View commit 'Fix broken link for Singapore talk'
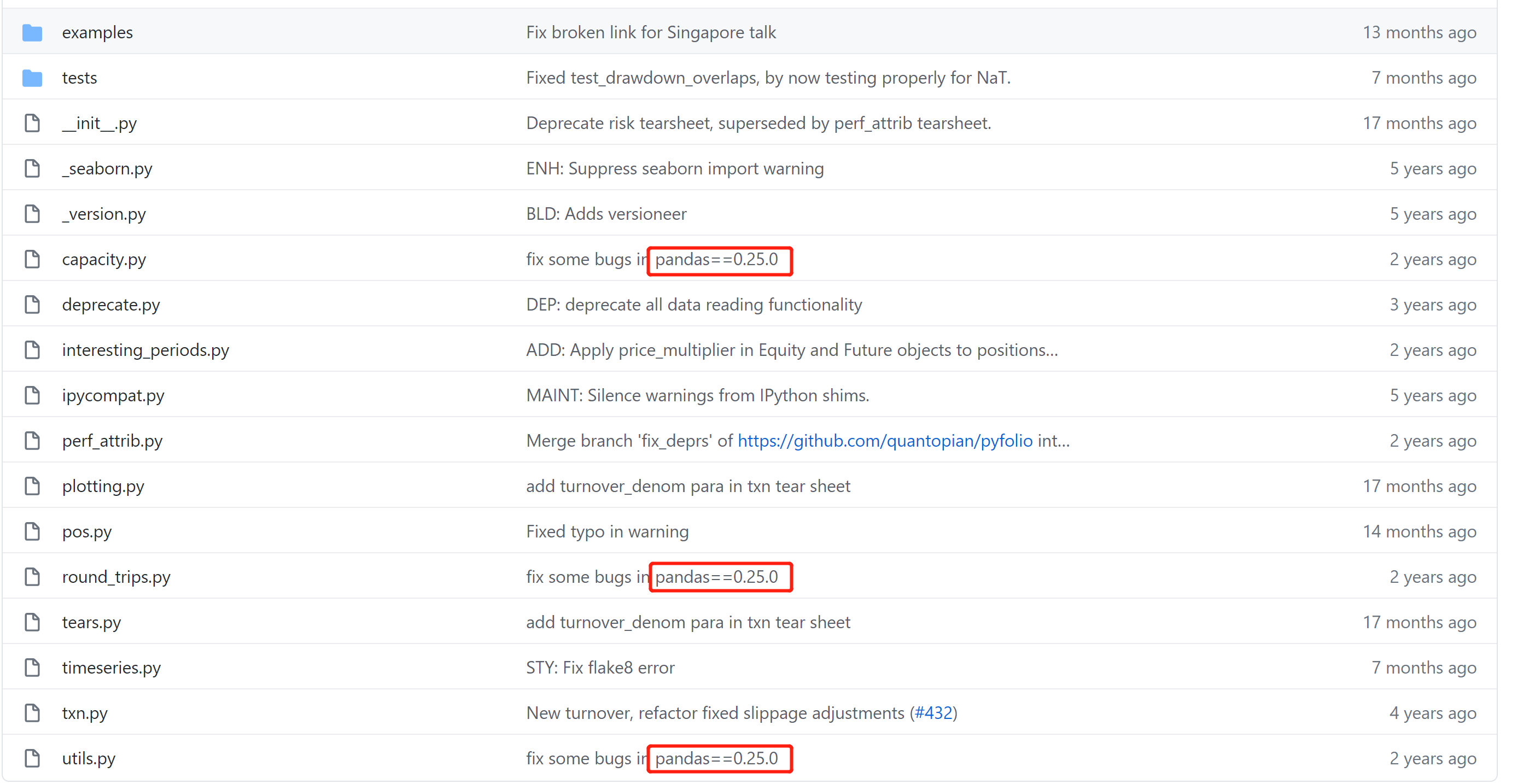Viewport: 1535px width, 784px height. click(650, 33)
